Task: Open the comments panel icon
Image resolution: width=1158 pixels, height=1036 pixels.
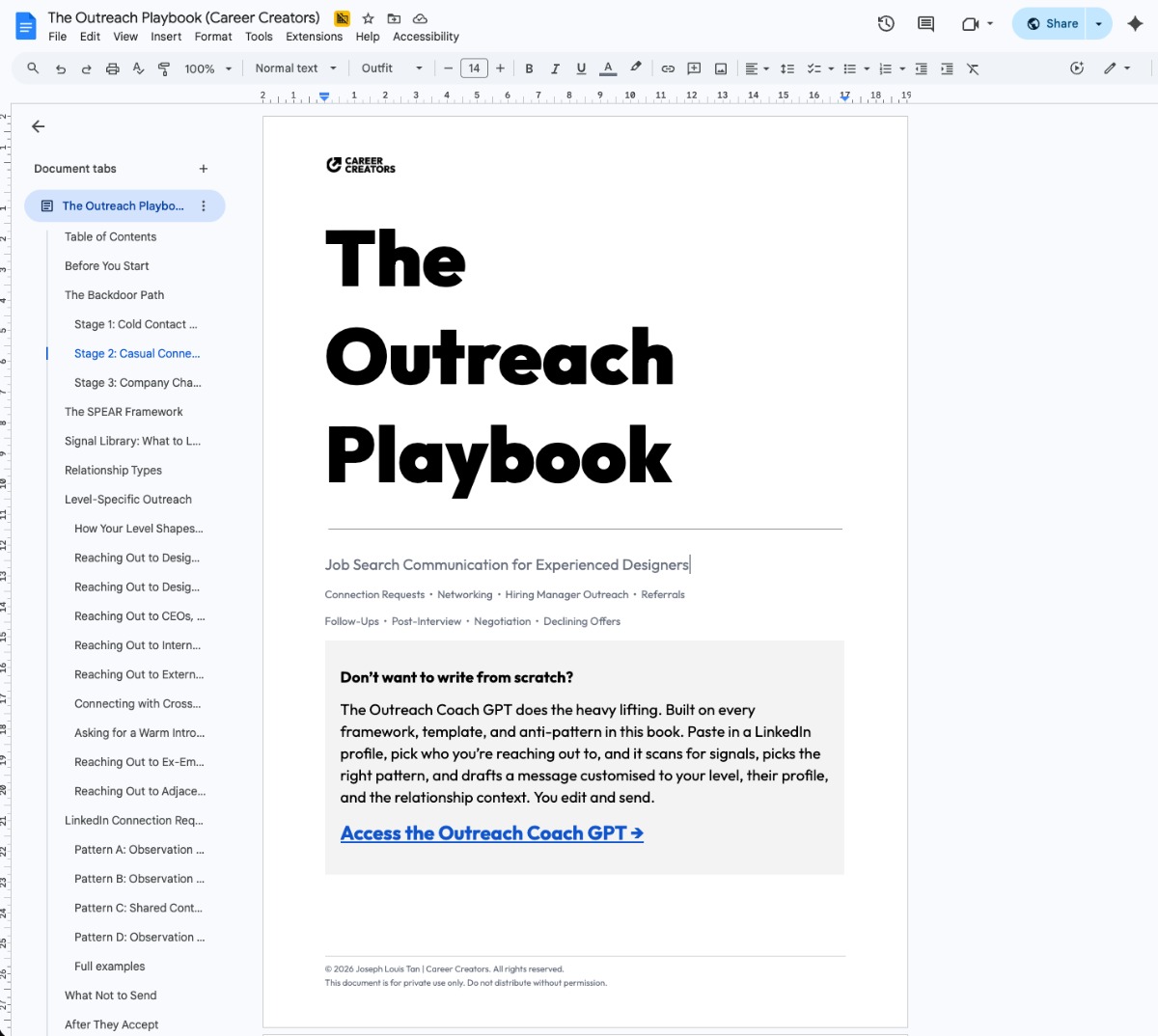Action: tap(925, 24)
